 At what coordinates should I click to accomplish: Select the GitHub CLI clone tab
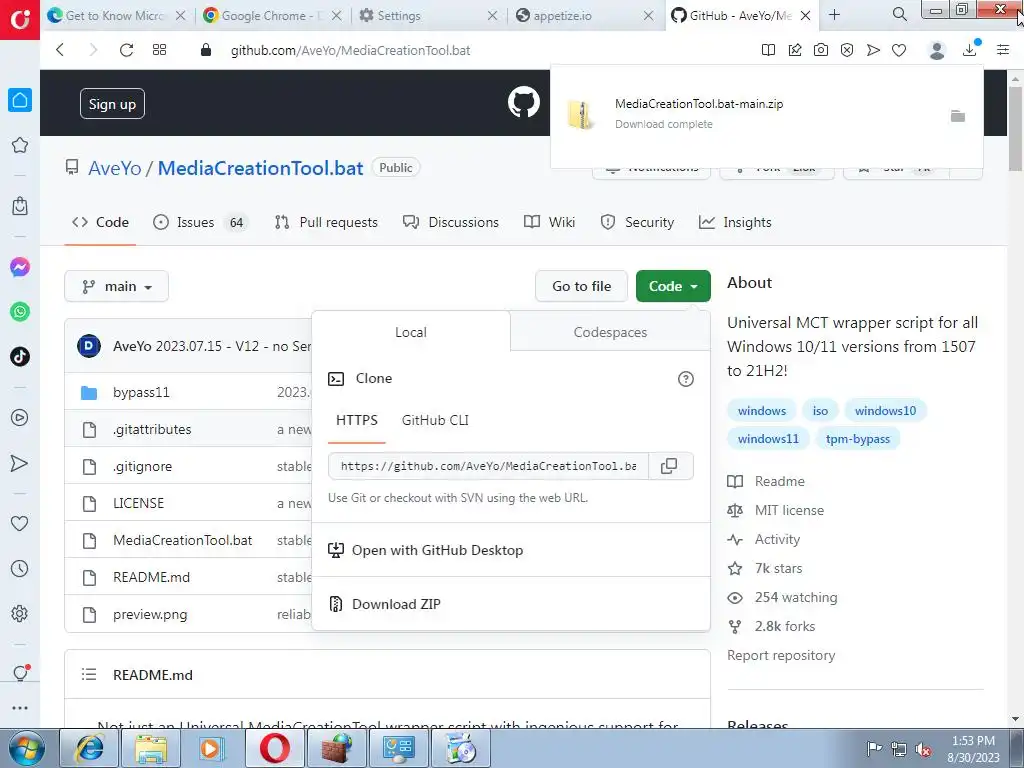tap(435, 421)
